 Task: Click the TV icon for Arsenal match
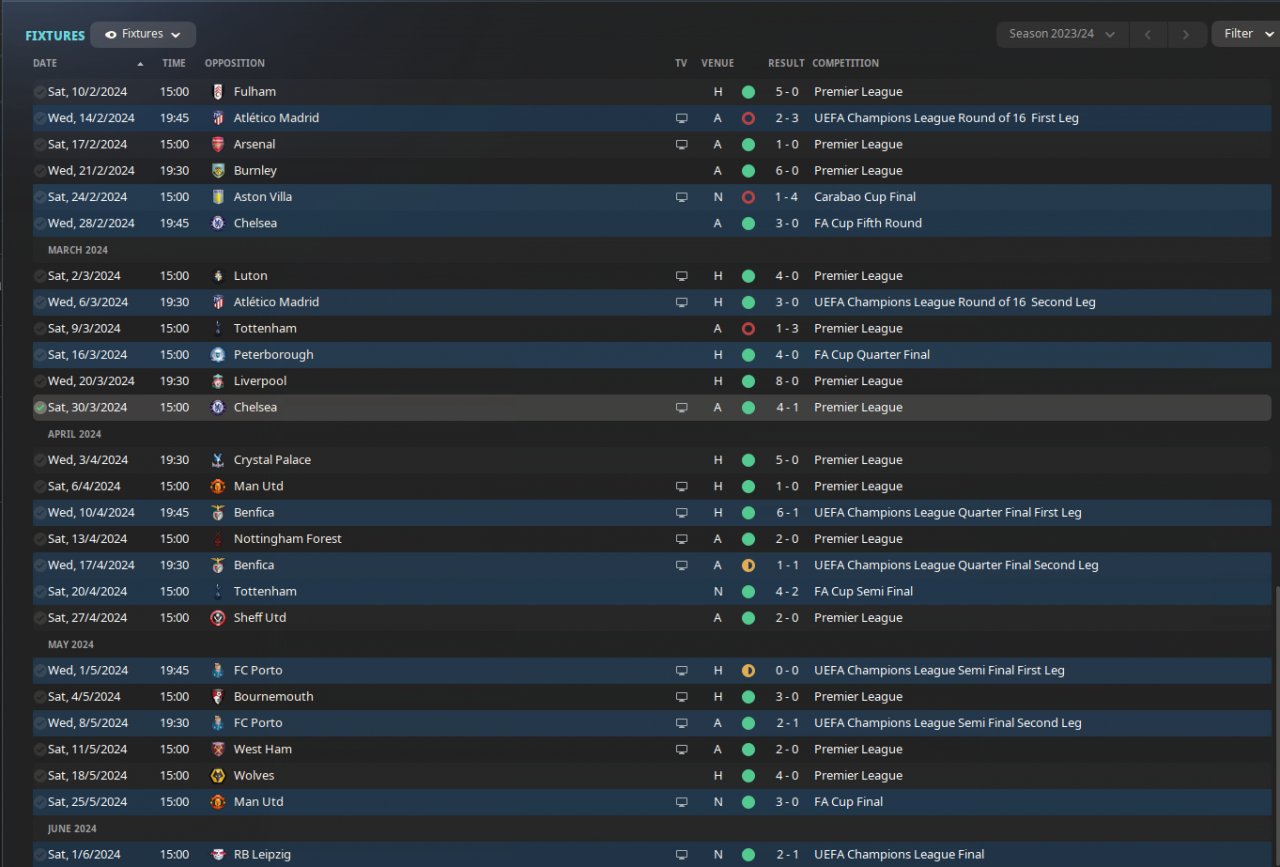coord(681,144)
